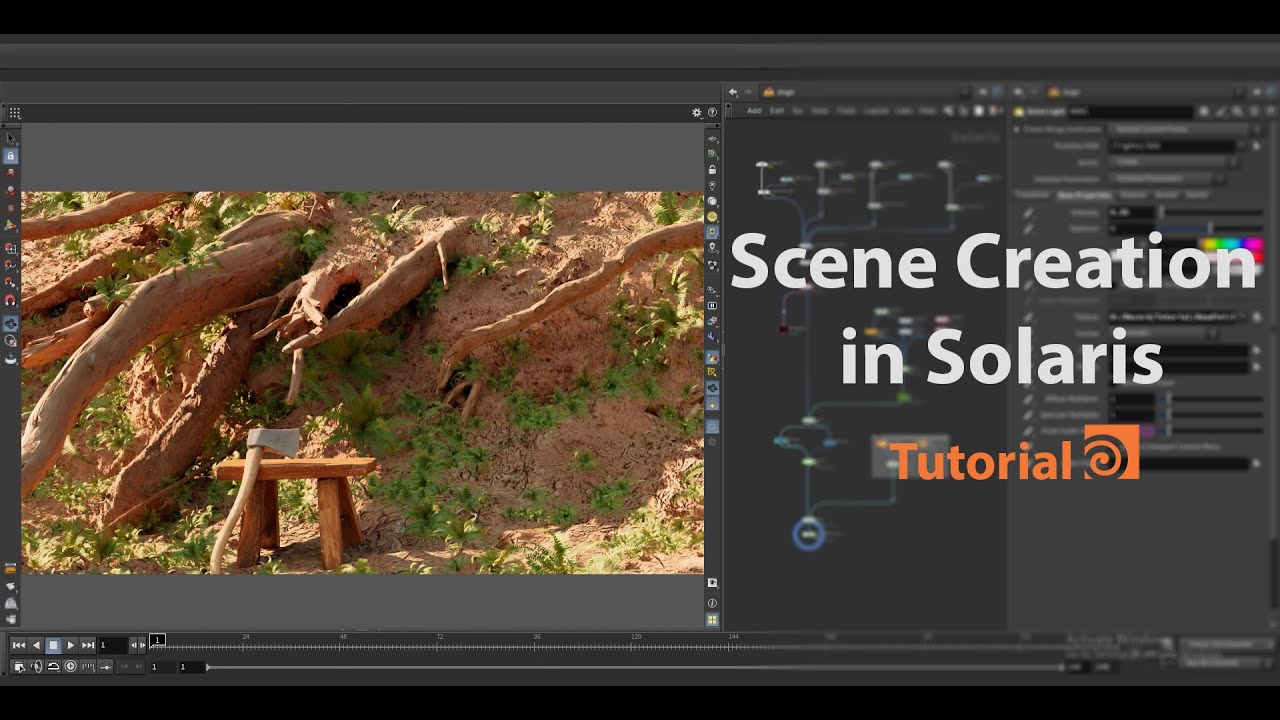The height and width of the screenshot is (720, 1280).
Task: Toggle audio playback speaker icon
Action: point(37,667)
